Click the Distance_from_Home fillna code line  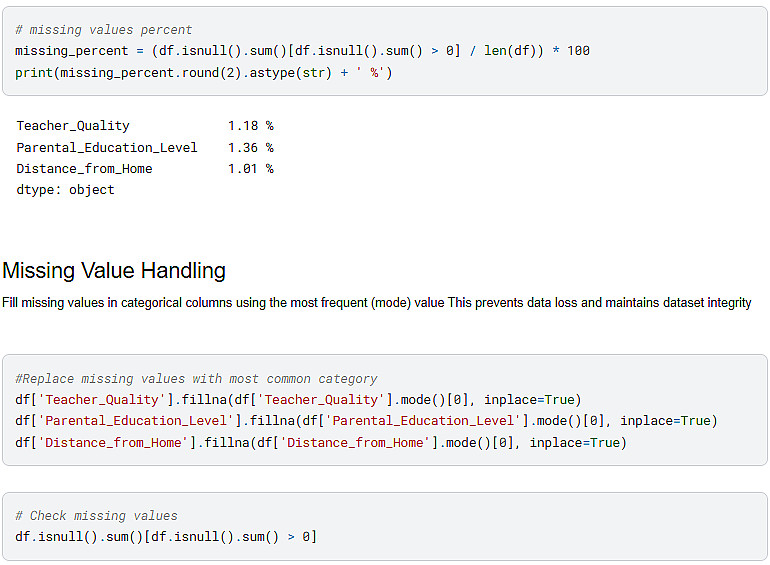[x=321, y=443]
